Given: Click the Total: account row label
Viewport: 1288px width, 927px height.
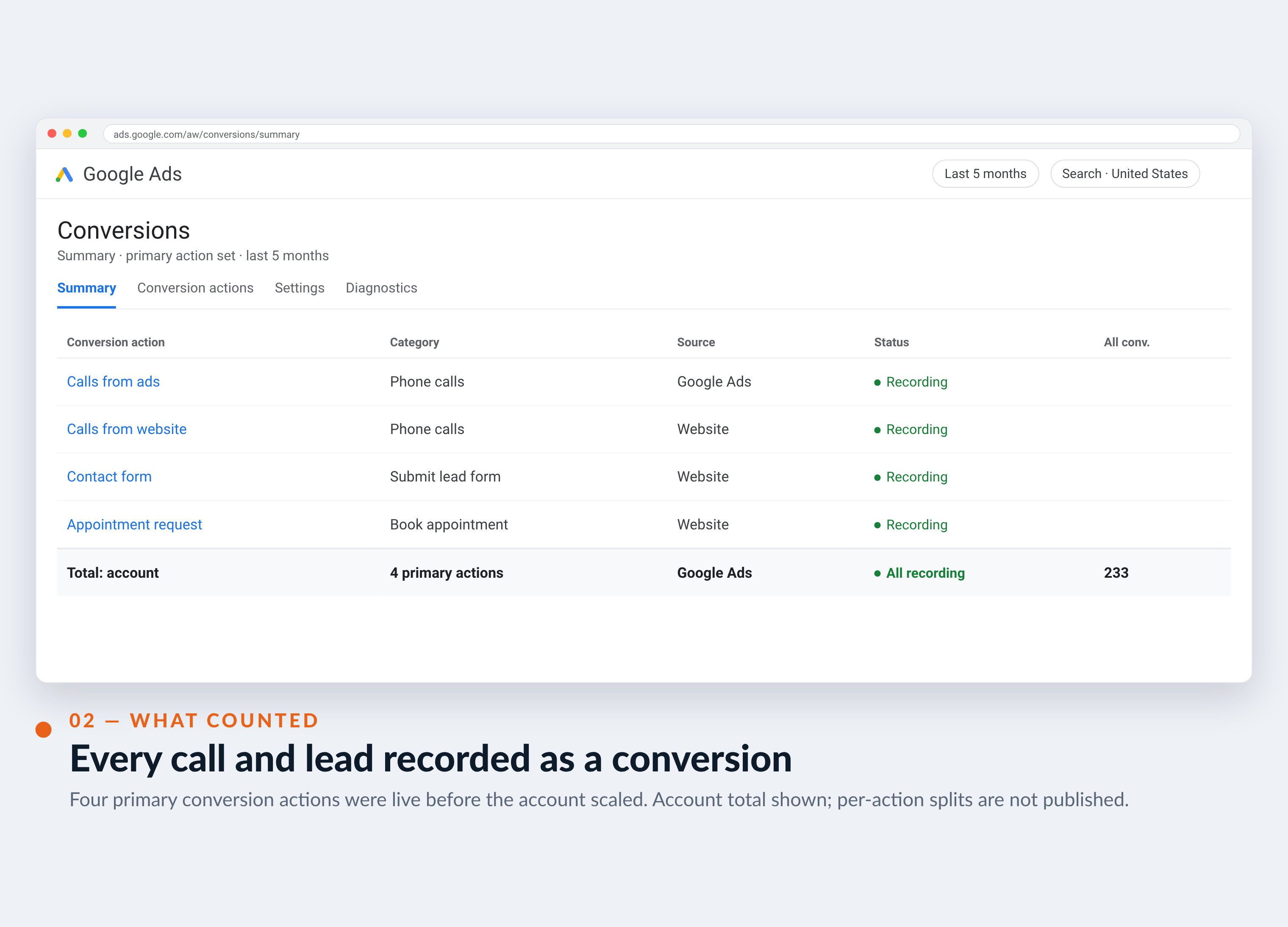Looking at the screenshot, I should (x=113, y=573).
